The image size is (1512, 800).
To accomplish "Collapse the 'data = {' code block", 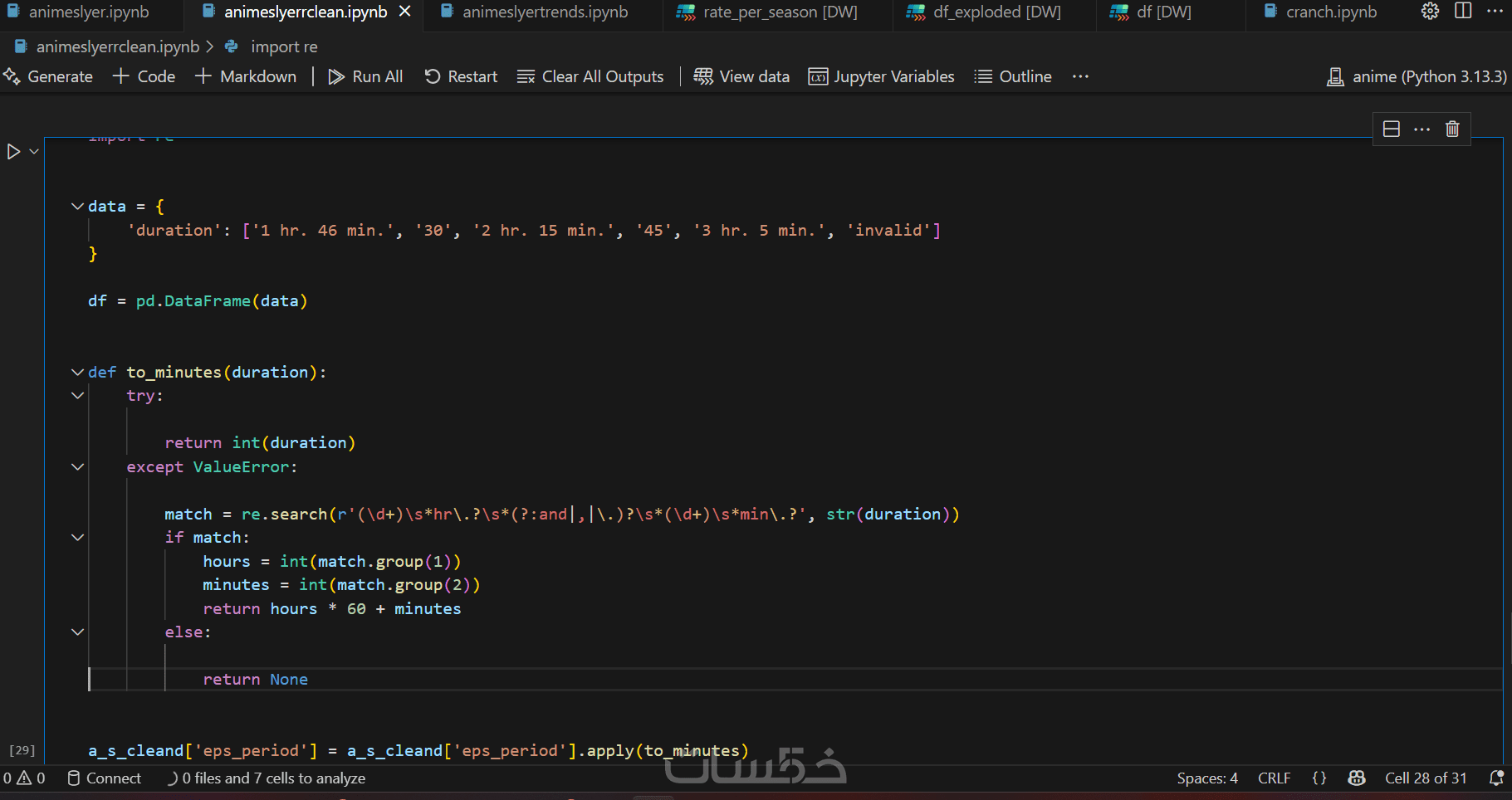I will click(77, 206).
